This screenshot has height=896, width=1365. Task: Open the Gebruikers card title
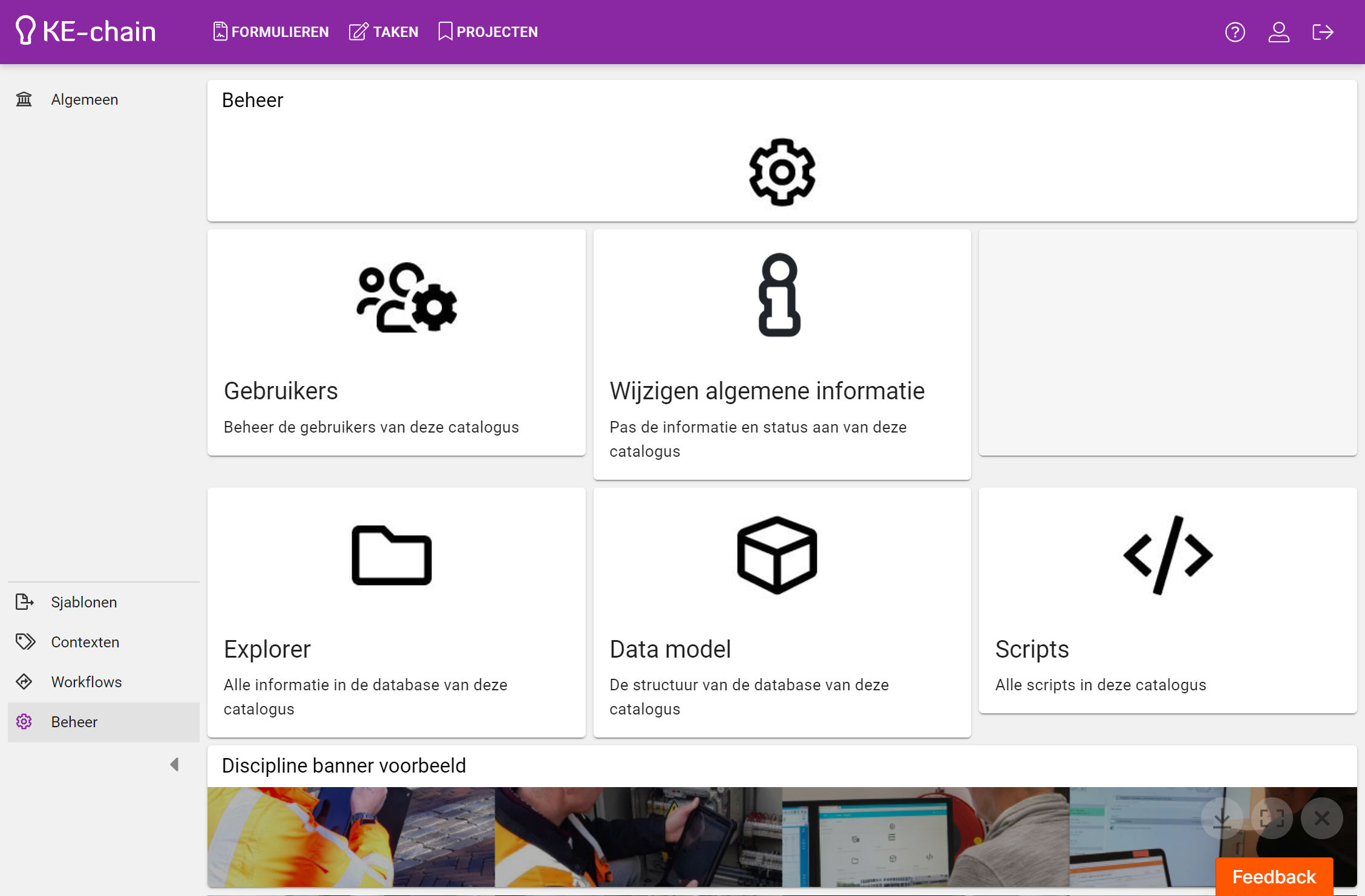tap(281, 391)
